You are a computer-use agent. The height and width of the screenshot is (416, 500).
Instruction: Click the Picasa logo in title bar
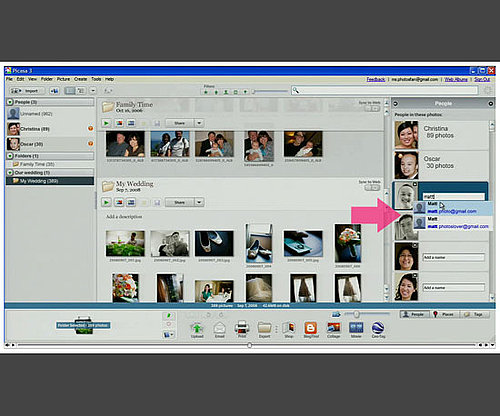pyautogui.click(x=8, y=70)
